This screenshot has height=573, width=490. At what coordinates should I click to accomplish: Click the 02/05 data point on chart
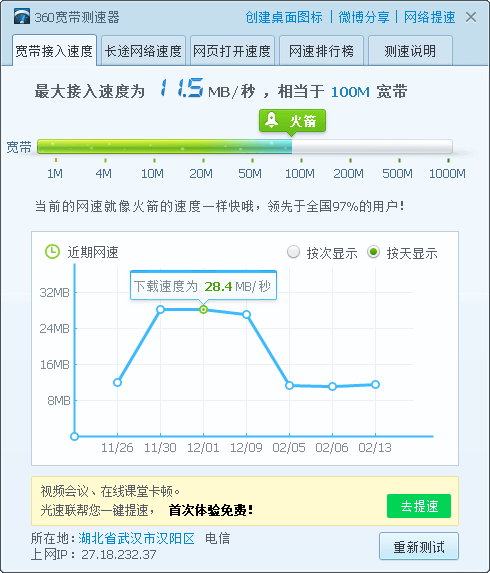(289, 386)
